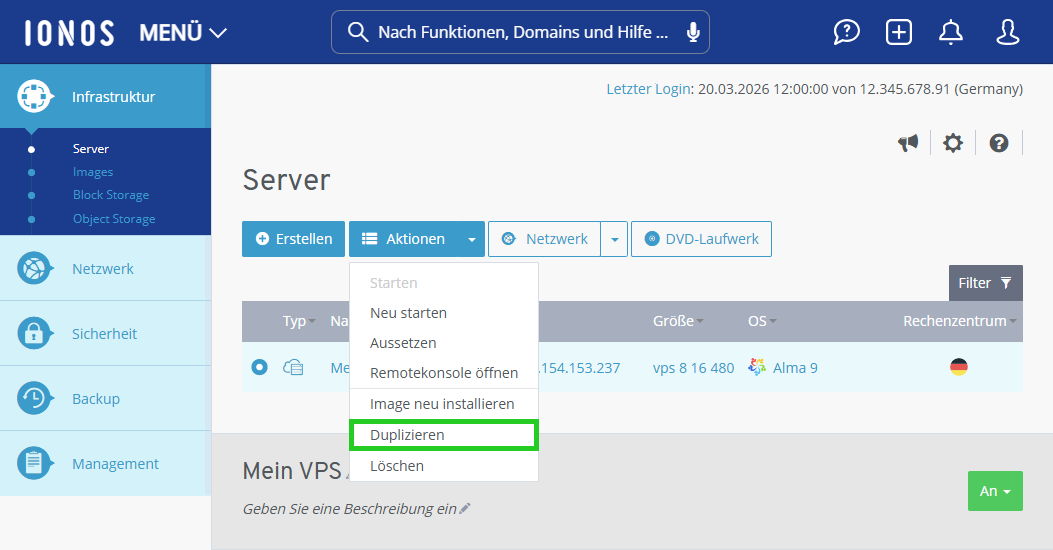Click the Sicherheit padlock icon

pos(34,334)
